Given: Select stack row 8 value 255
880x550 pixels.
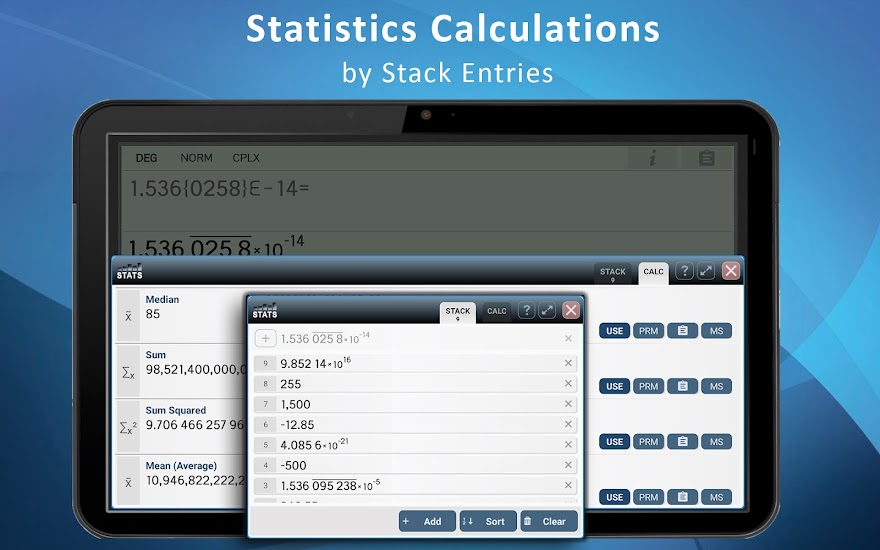Looking at the screenshot, I should (415, 384).
